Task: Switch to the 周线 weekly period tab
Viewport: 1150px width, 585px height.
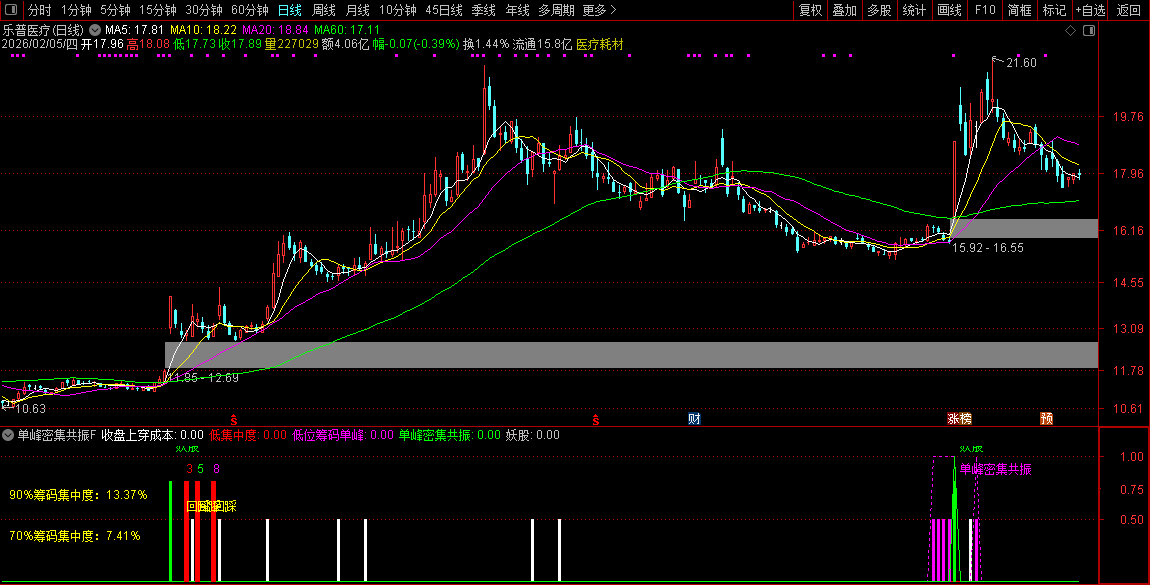Action: [324, 10]
